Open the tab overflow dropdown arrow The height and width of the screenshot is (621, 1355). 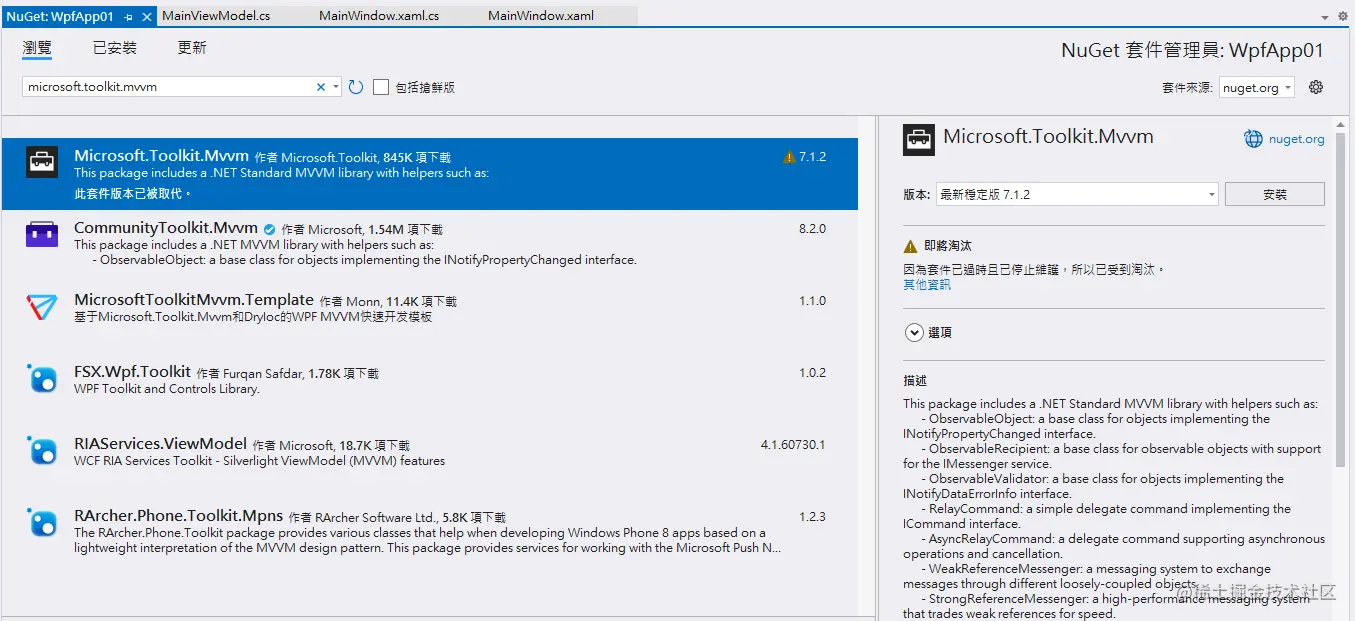pos(1326,17)
